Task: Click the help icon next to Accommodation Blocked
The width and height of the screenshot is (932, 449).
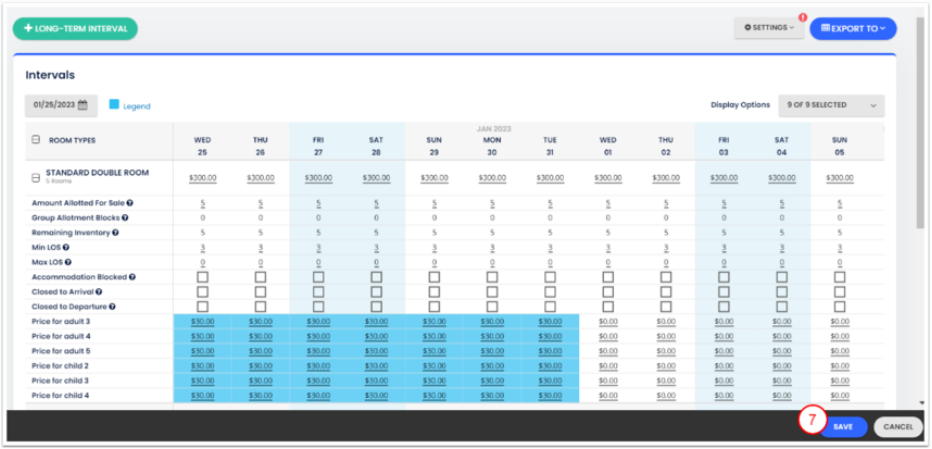Action: tap(132, 277)
